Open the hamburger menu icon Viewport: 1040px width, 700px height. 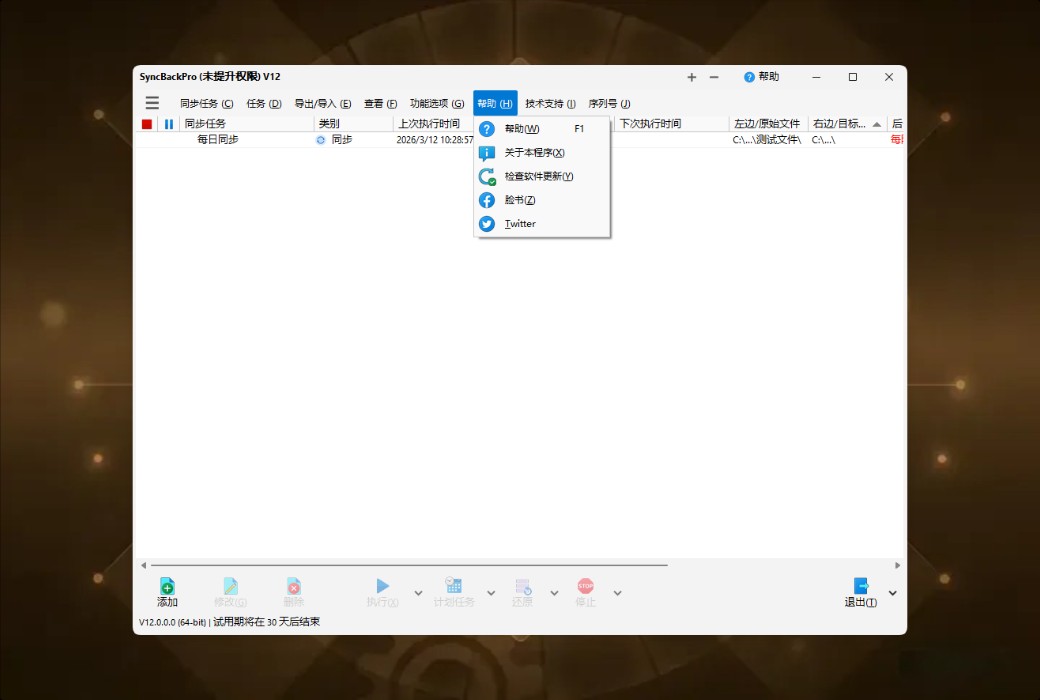152,102
